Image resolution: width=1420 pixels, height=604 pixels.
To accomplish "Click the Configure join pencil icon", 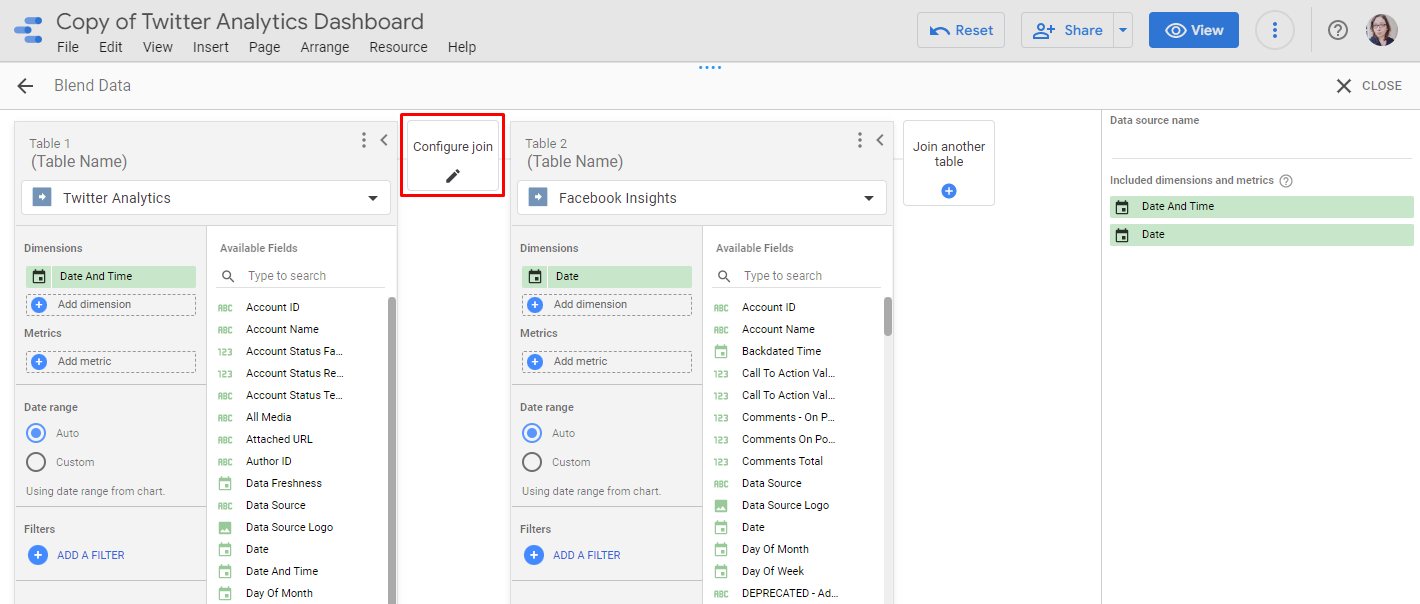I will [453, 176].
